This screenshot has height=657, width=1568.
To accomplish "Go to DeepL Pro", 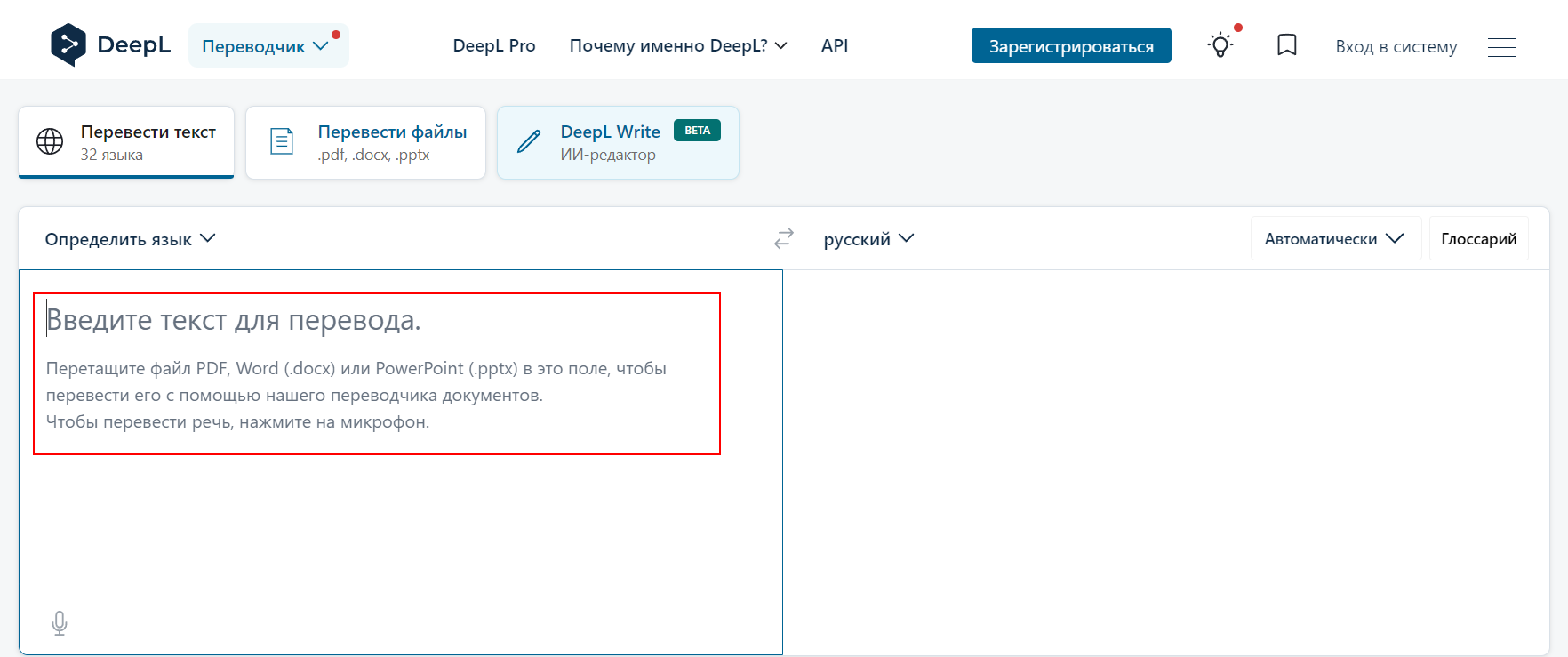I will (x=494, y=45).
